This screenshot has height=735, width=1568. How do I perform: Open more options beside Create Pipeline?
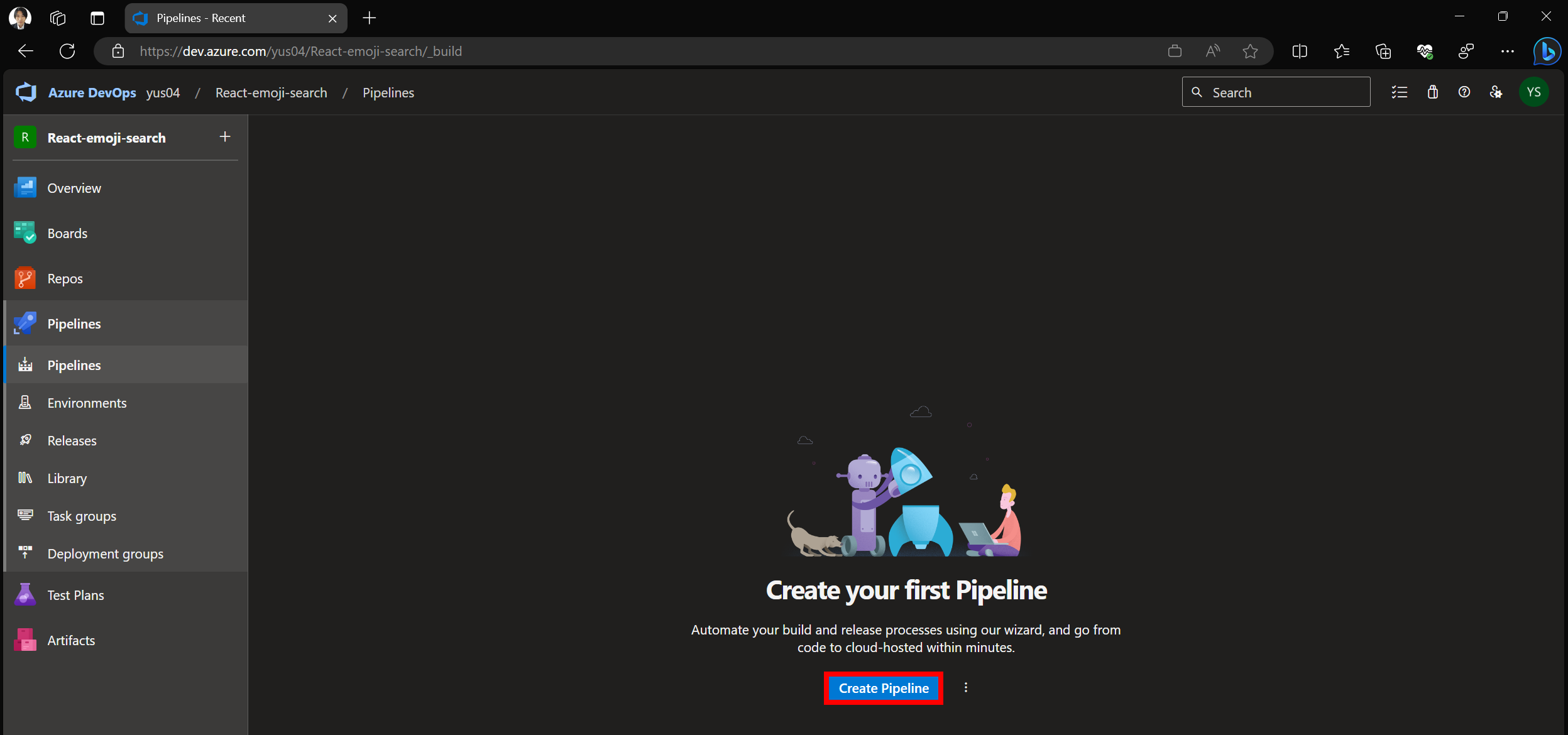tap(966, 688)
